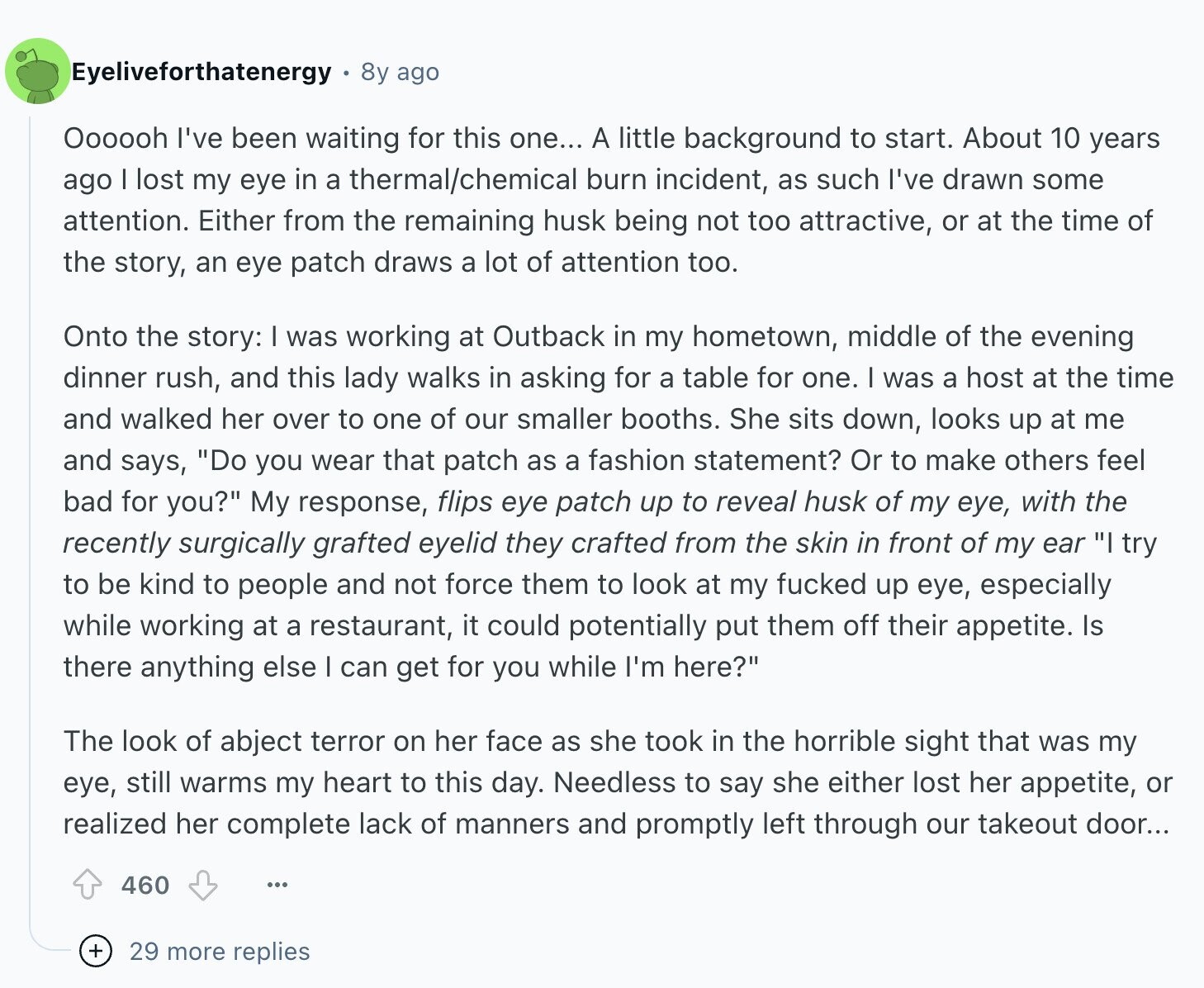The image size is (1204, 988).
Task: Click the closing words "takeout door..."
Action: [1074, 824]
